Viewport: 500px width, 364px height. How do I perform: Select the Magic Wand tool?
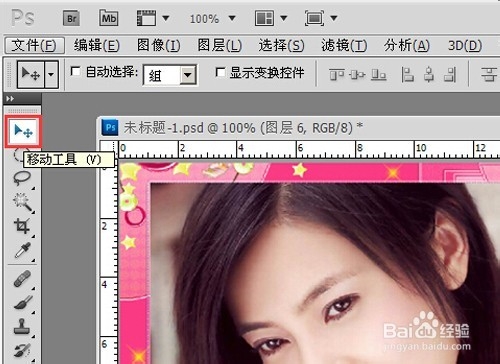click(22, 202)
